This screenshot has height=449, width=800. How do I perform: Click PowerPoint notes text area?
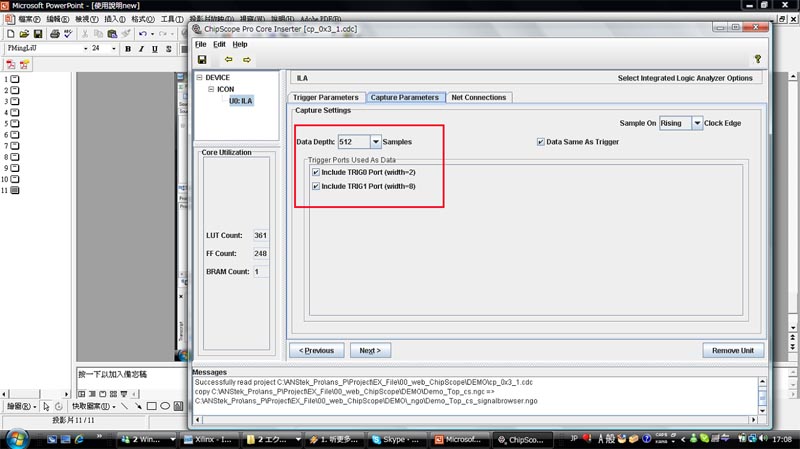pyautogui.click(x=131, y=377)
